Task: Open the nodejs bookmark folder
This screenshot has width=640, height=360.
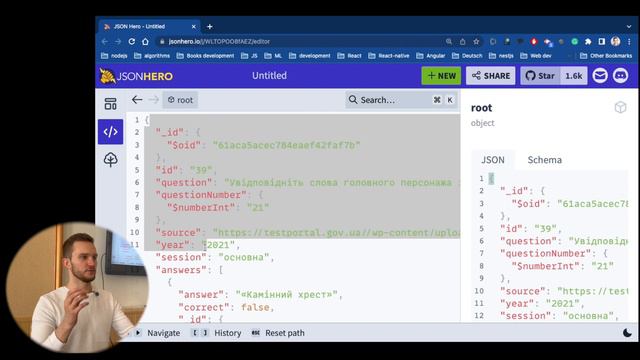Action: tap(114, 56)
